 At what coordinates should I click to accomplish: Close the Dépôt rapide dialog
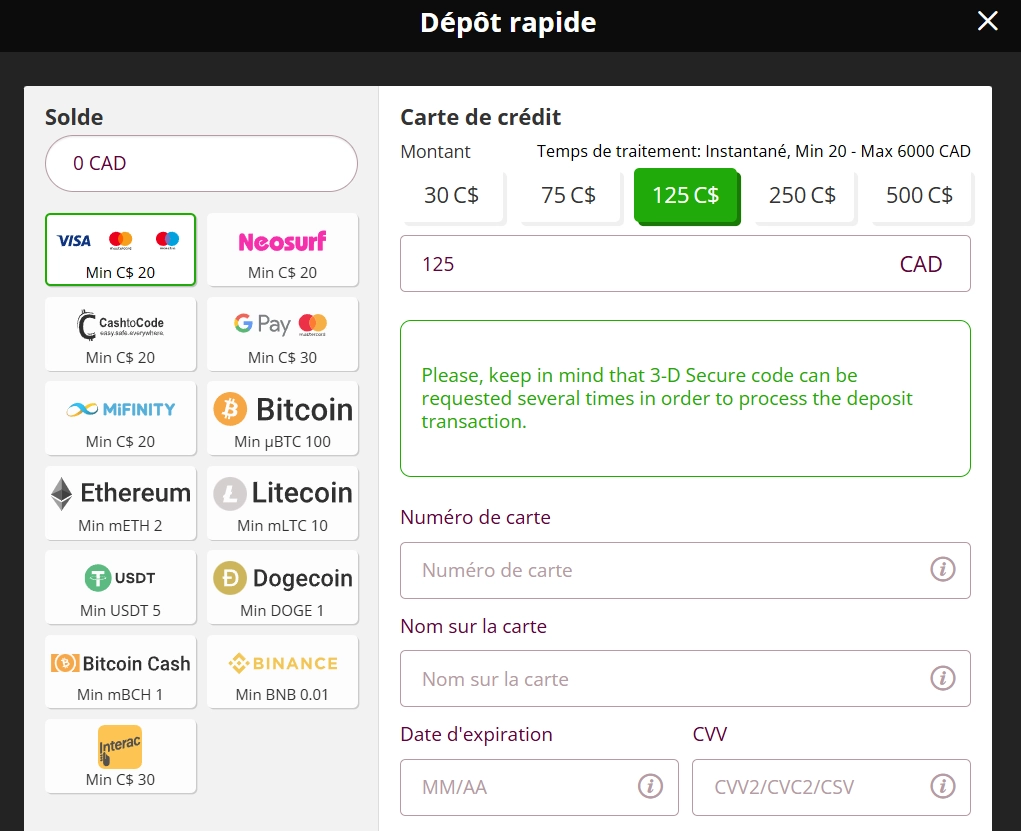point(987,21)
